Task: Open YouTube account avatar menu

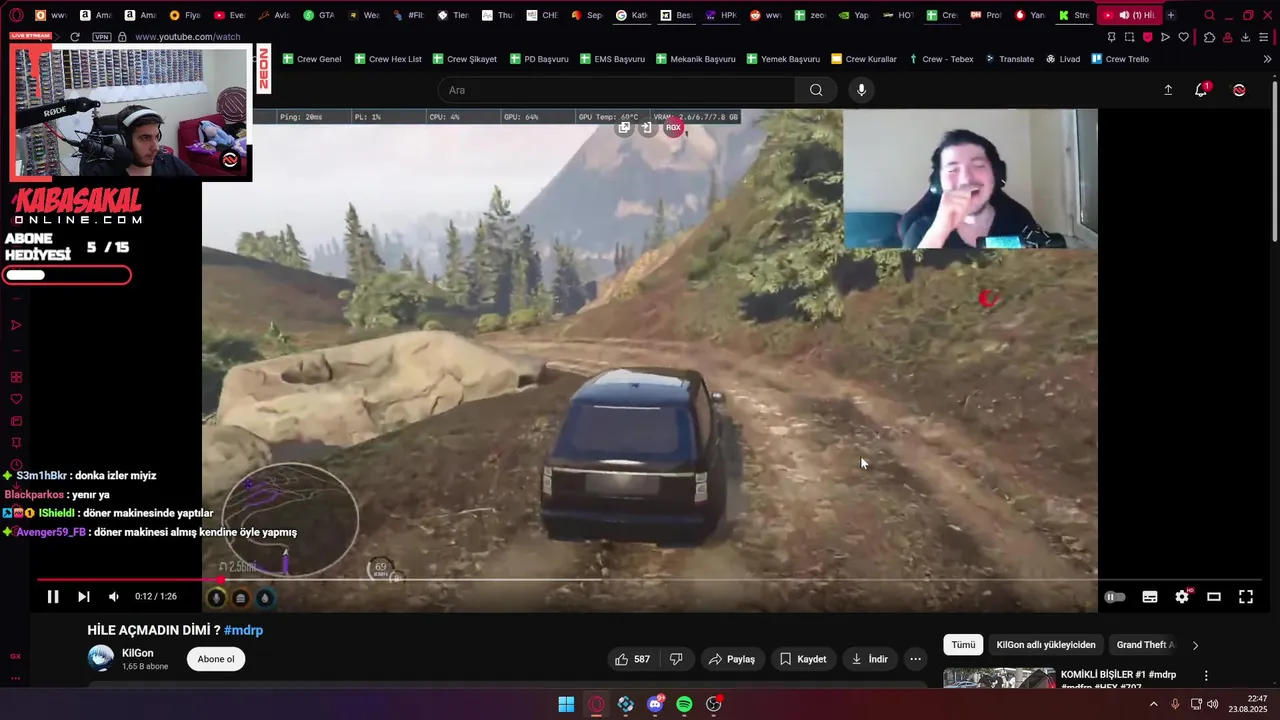Action: (1239, 90)
